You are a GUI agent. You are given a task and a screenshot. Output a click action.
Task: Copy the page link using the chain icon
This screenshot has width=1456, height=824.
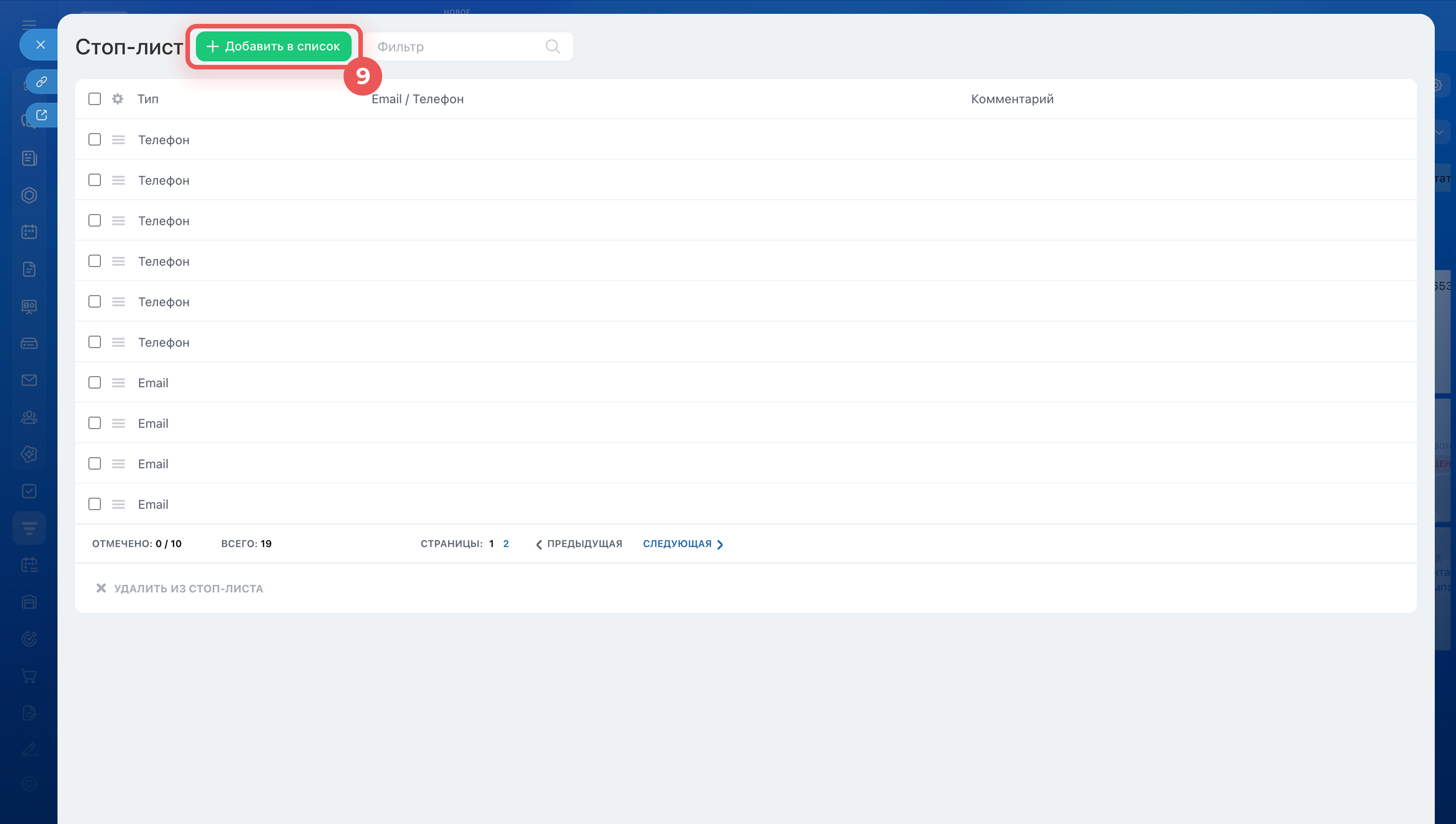pos(41,82)
